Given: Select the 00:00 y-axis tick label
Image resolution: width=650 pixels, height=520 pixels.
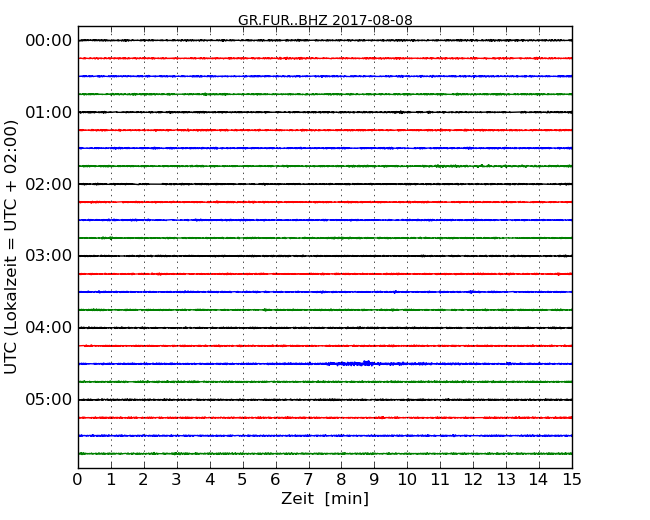Looking at the screenshot, I should coord(49,41).
